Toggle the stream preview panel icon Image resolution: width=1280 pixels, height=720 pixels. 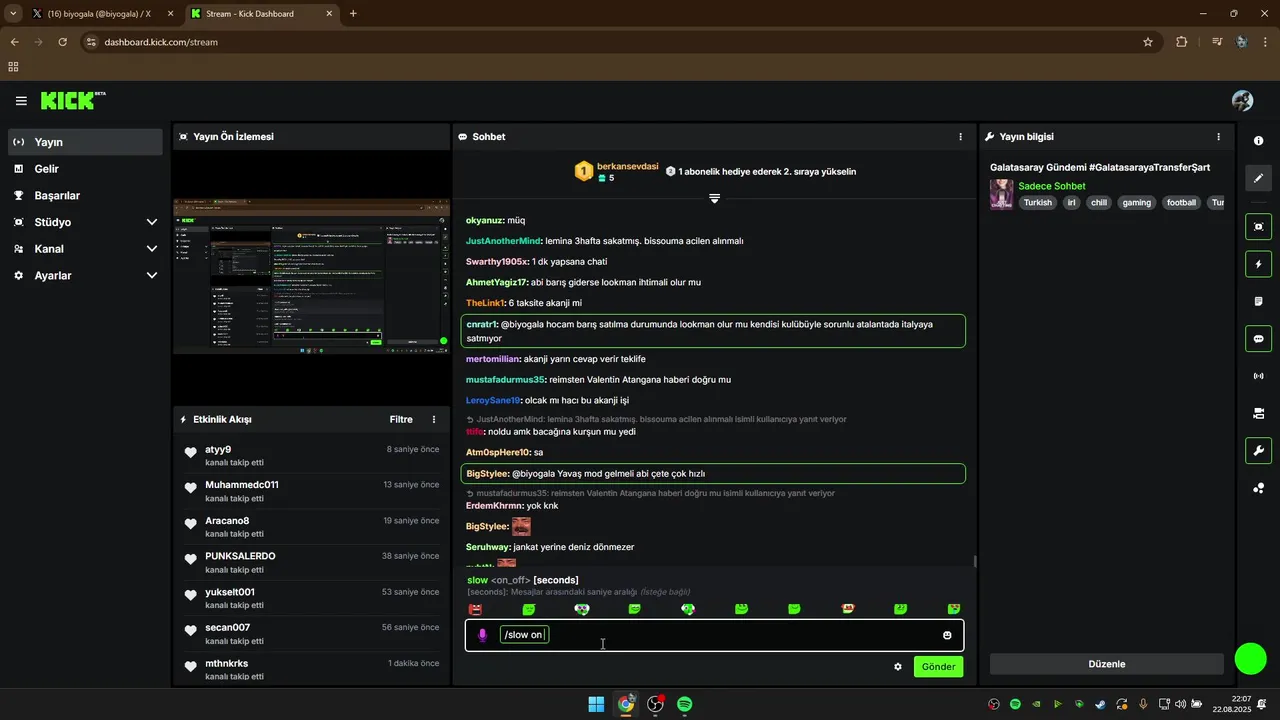tap(1258, 227)
